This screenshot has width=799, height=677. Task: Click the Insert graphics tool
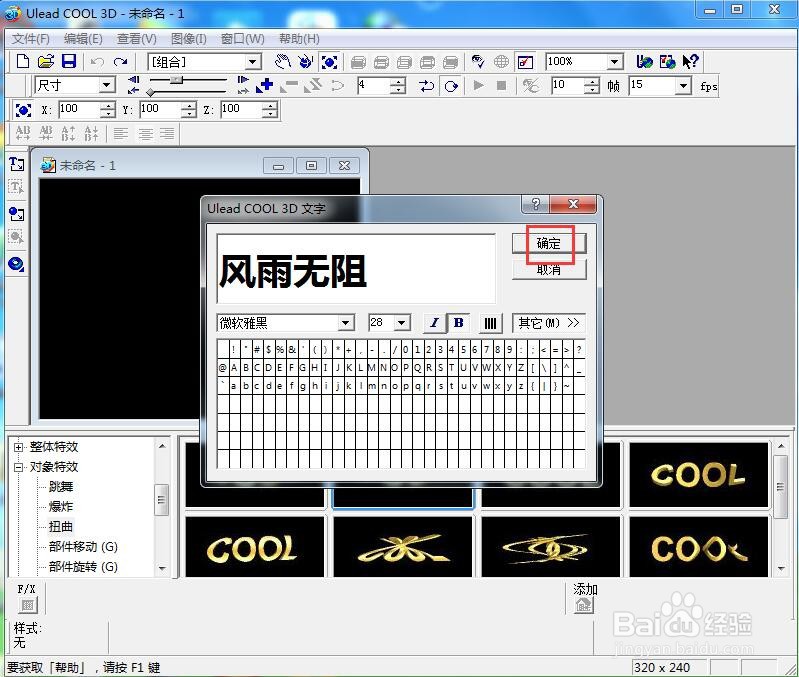[16, 214]
